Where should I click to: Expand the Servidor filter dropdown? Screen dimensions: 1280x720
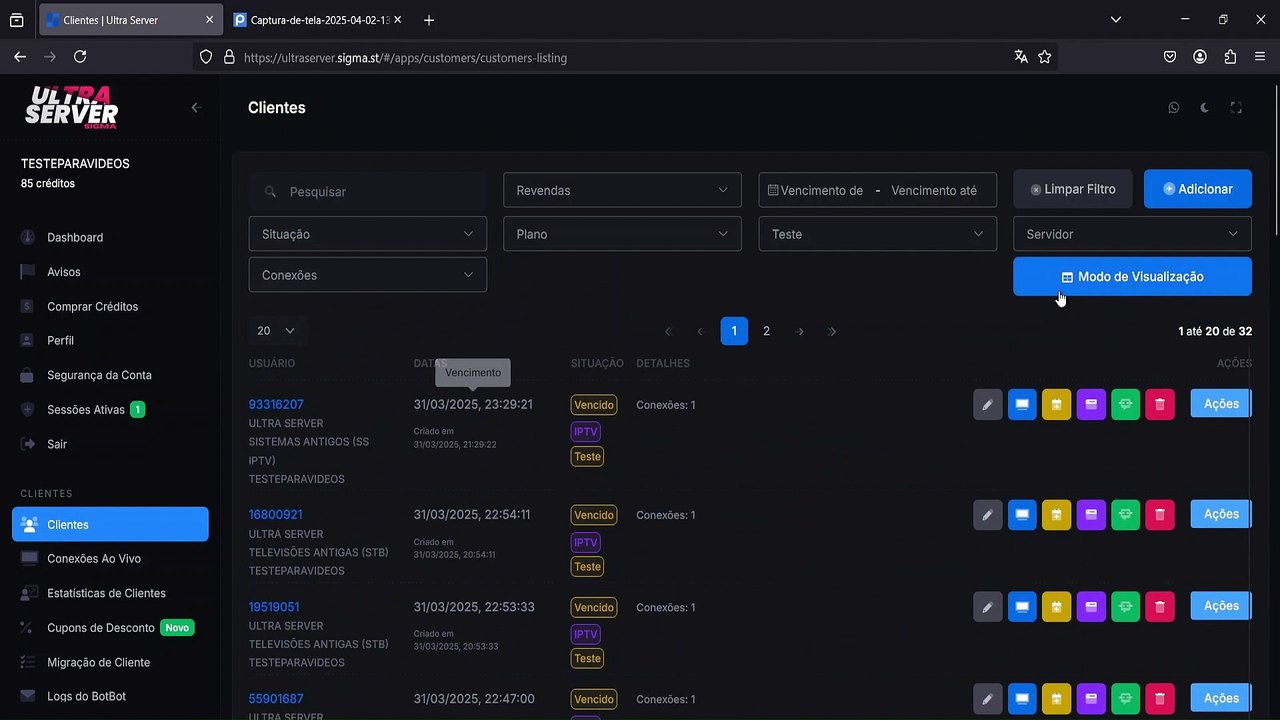point(1132,234)
